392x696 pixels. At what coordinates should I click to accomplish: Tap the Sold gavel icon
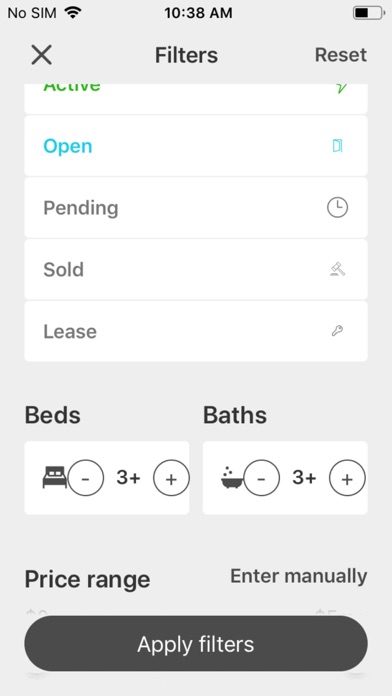click(337, 269)
